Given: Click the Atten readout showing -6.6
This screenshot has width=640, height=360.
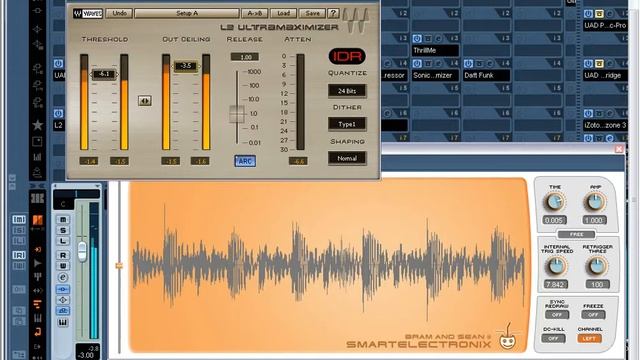Looking at the screenshot, I should tap(298, 161).
